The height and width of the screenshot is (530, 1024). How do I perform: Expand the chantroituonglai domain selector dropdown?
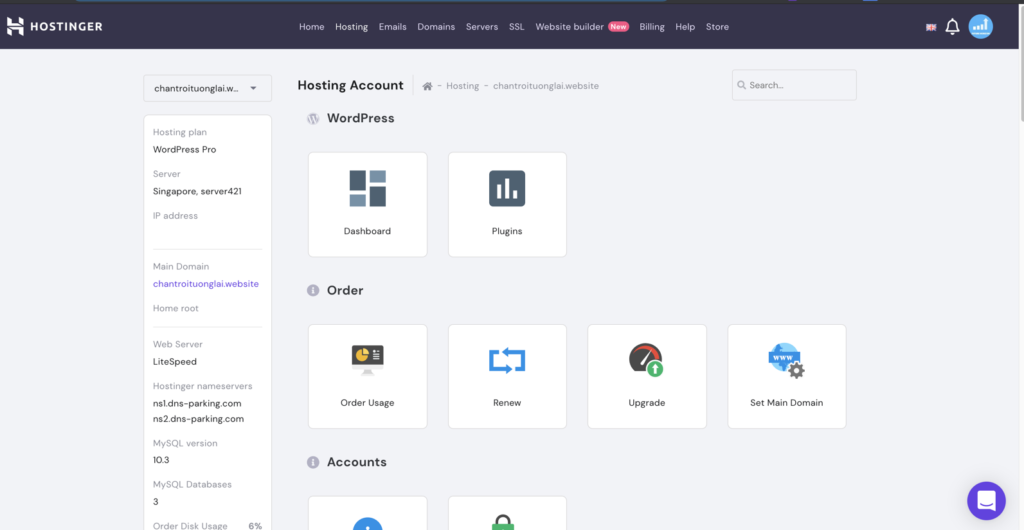tap(207, 88)
